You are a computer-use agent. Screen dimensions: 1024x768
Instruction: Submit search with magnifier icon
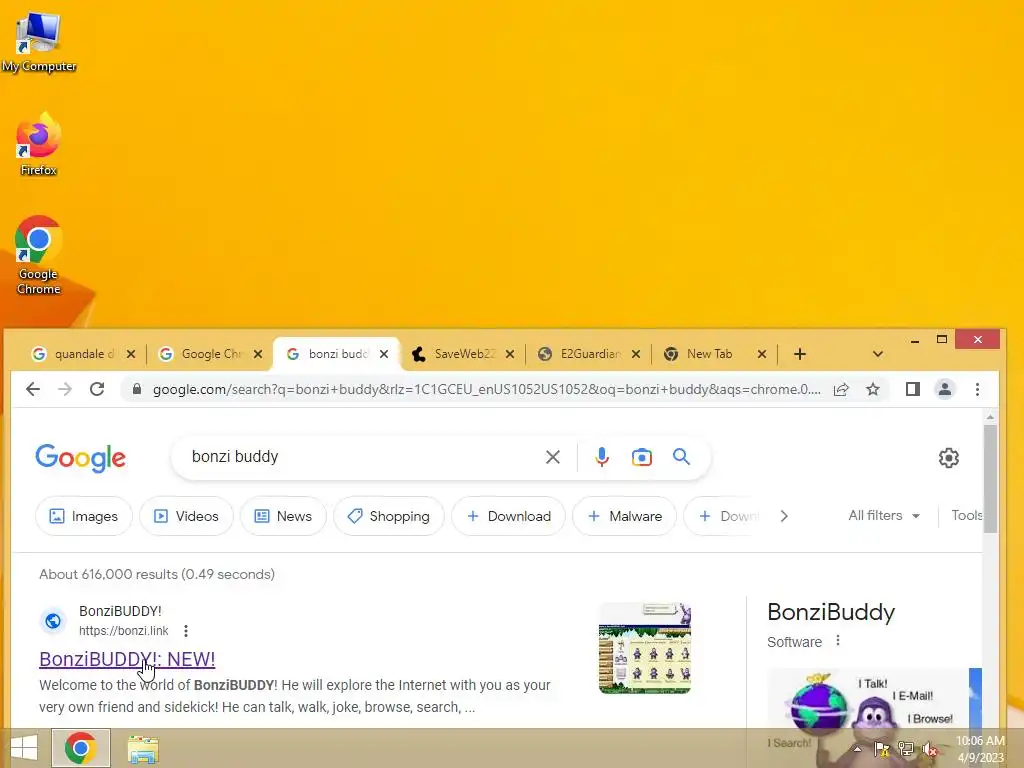(681, 456)
